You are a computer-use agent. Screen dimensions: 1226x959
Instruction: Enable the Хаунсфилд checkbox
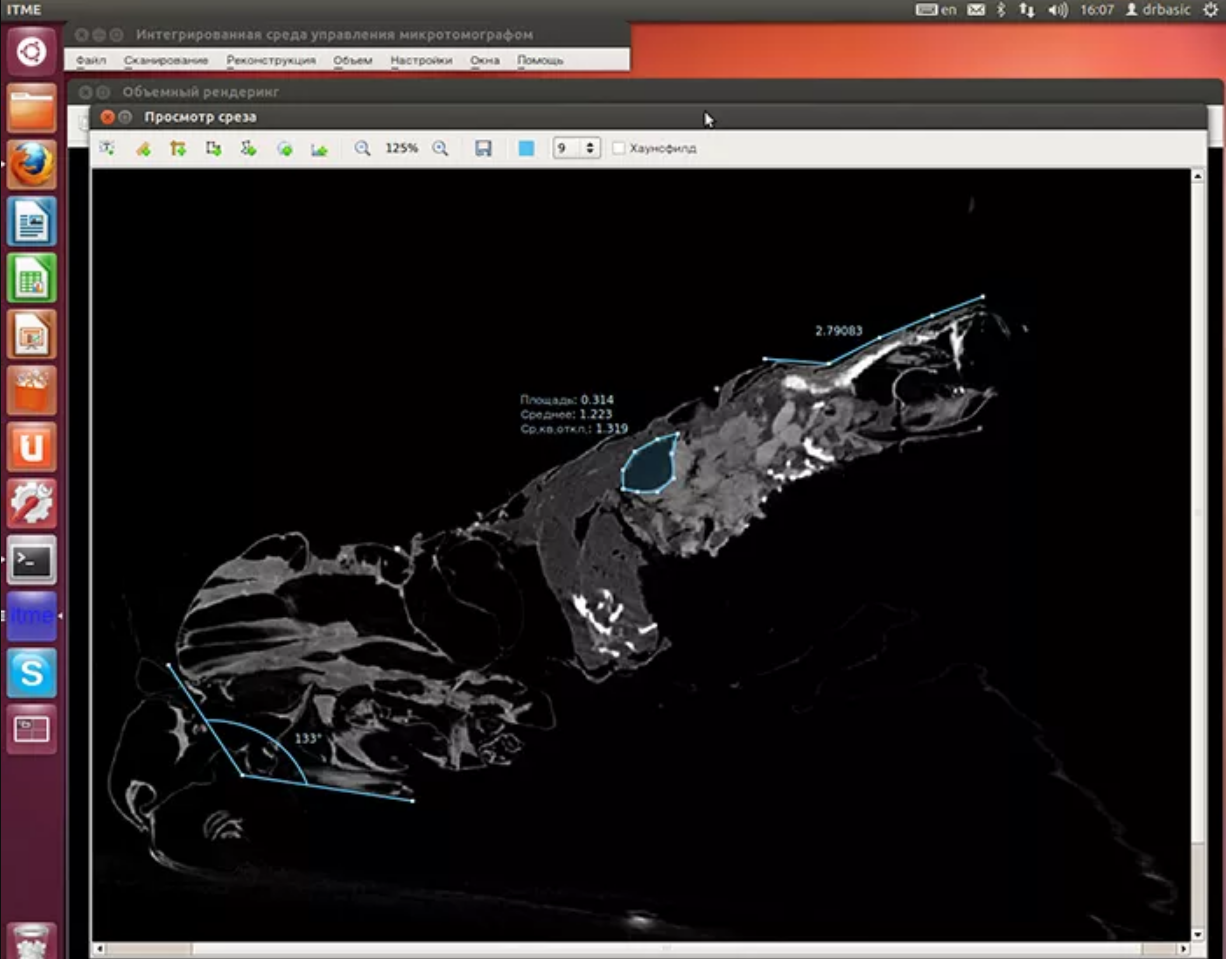pos(619,148)
